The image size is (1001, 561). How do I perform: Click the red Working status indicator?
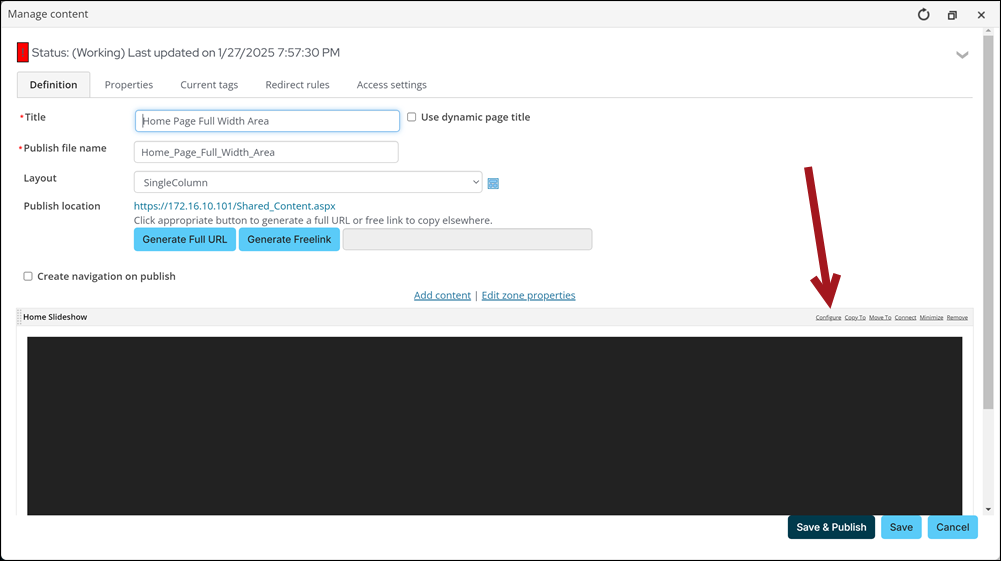[x=23, y=53]
